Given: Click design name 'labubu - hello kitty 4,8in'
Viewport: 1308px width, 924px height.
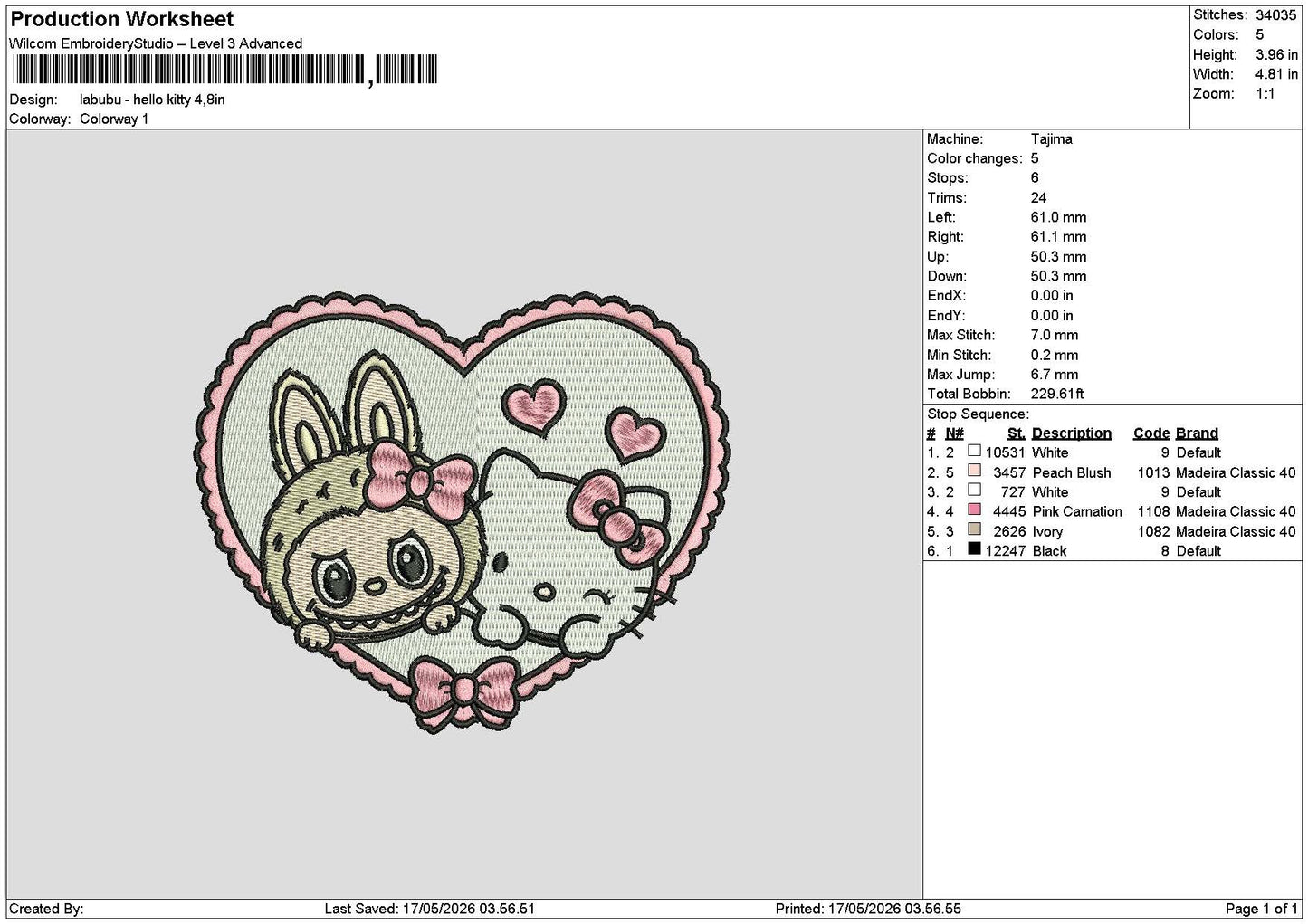Looking at the screenshot, I should (152, 100).
